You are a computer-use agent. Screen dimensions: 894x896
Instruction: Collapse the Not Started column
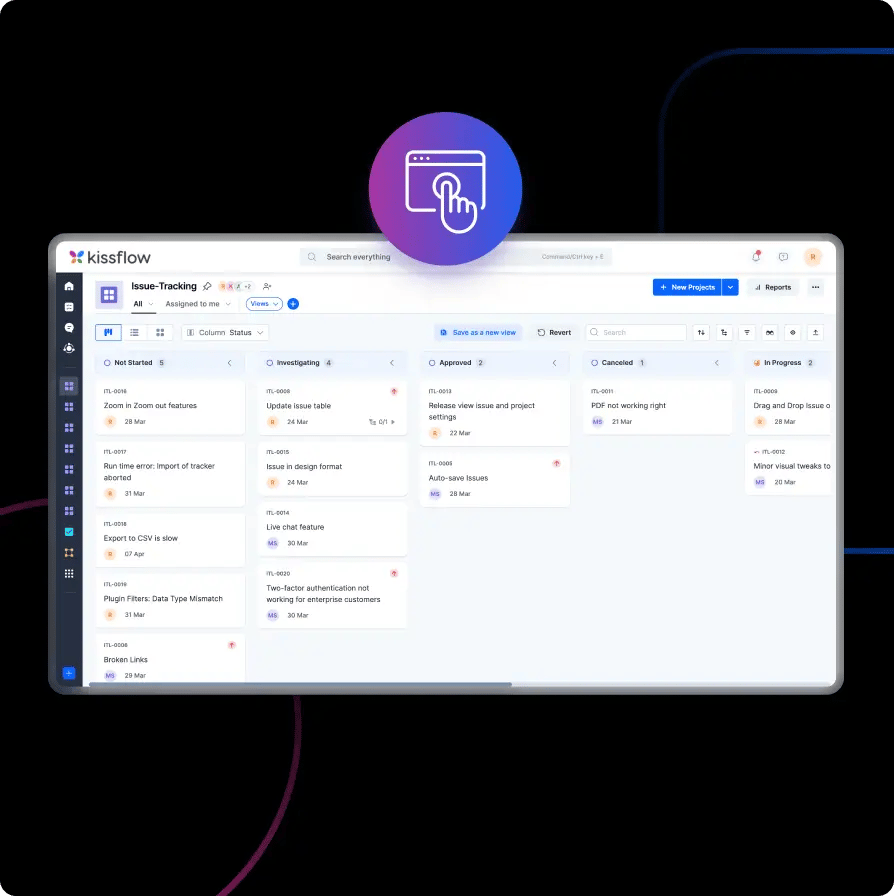(x=229, y=363)
